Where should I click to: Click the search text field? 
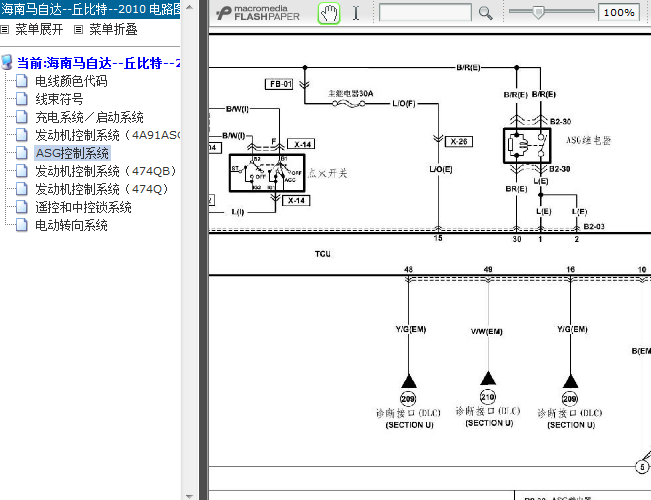click(x=425, y=12)
